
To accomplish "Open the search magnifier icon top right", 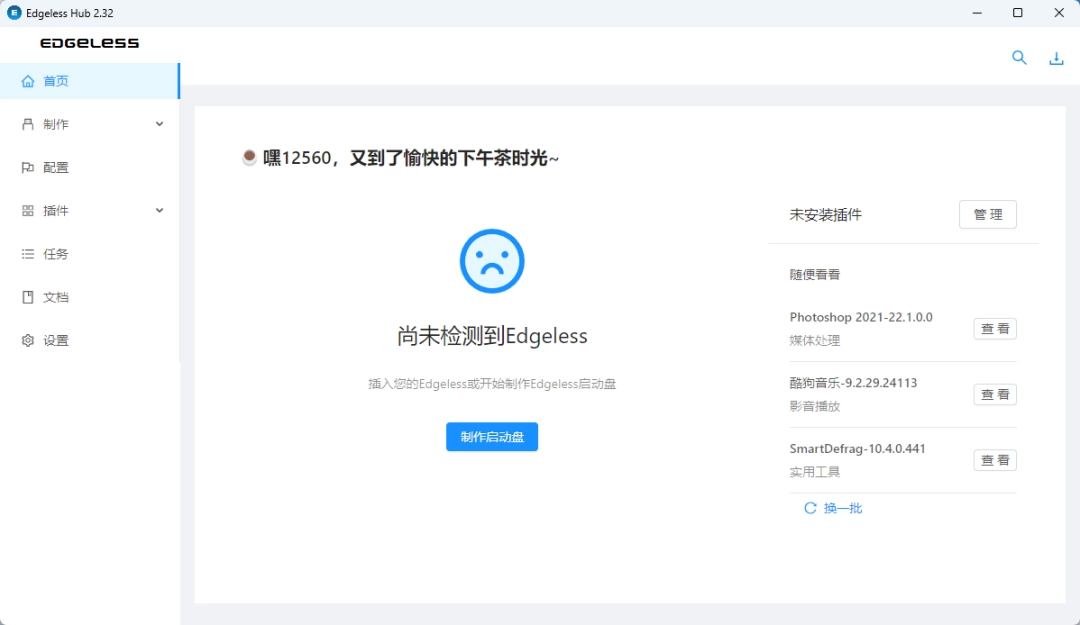I will tap(1019, 58).
